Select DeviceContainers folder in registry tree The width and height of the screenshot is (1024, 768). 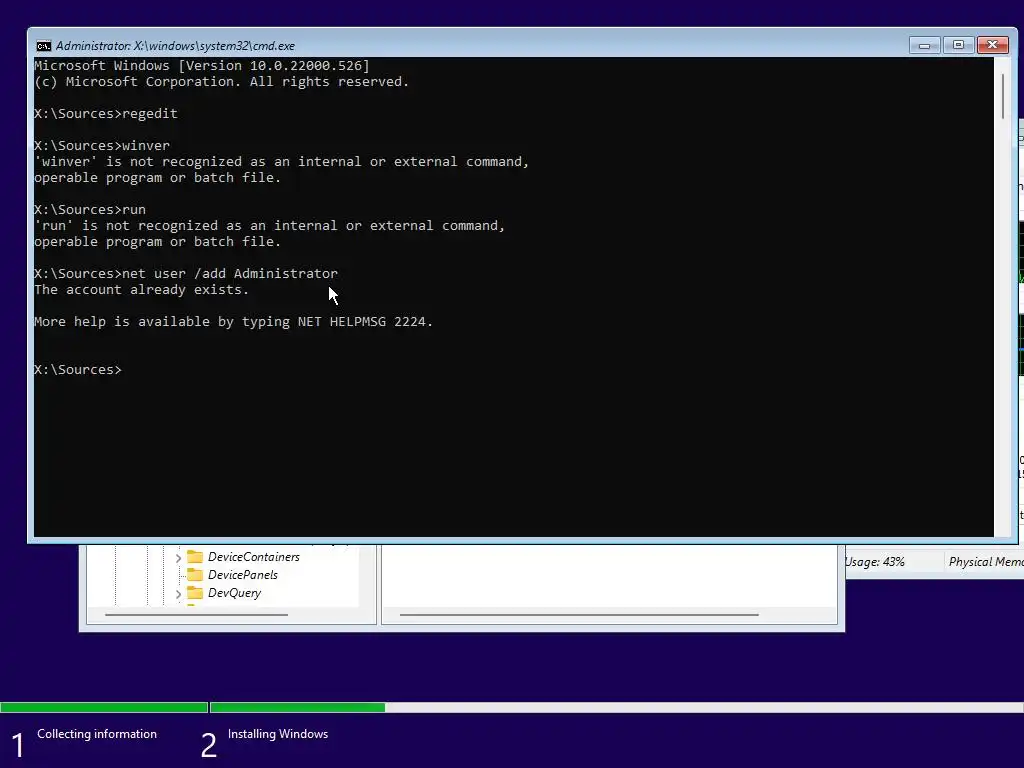[253, 557]
